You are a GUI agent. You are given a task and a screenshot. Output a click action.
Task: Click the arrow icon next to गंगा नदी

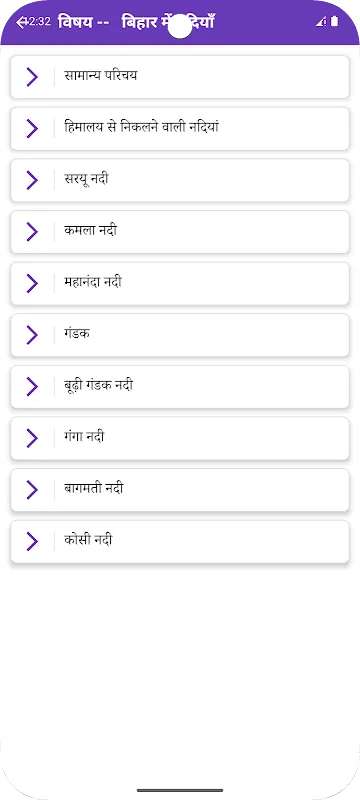pyautogui.click(x=32, y=438)
